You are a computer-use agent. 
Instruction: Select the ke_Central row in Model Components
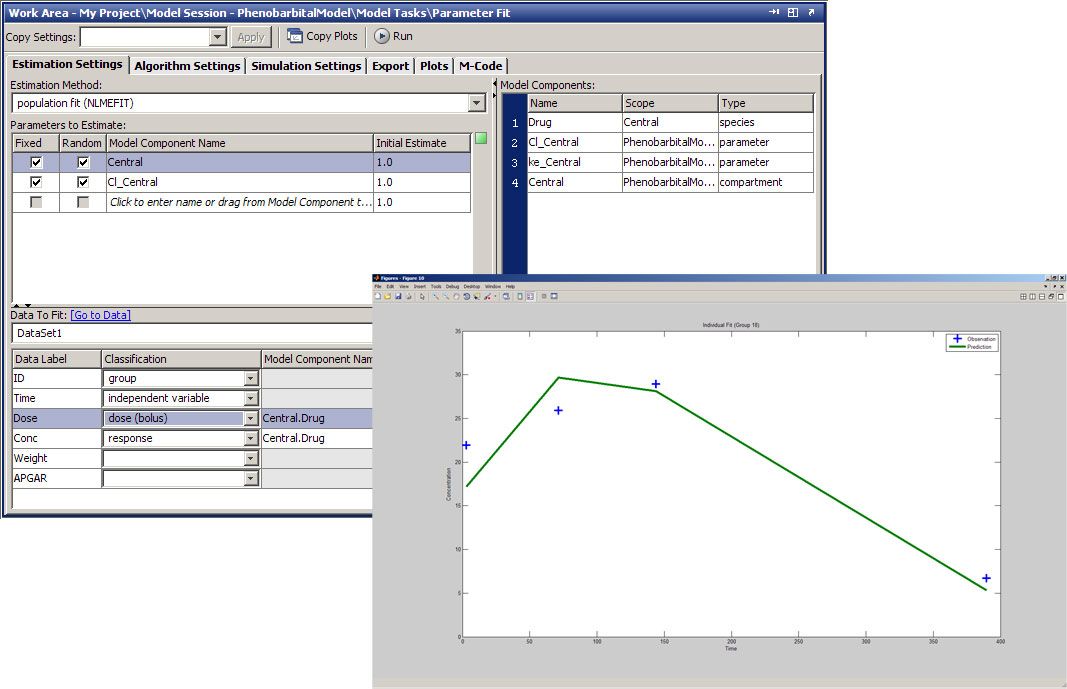[x=670, y=162]
